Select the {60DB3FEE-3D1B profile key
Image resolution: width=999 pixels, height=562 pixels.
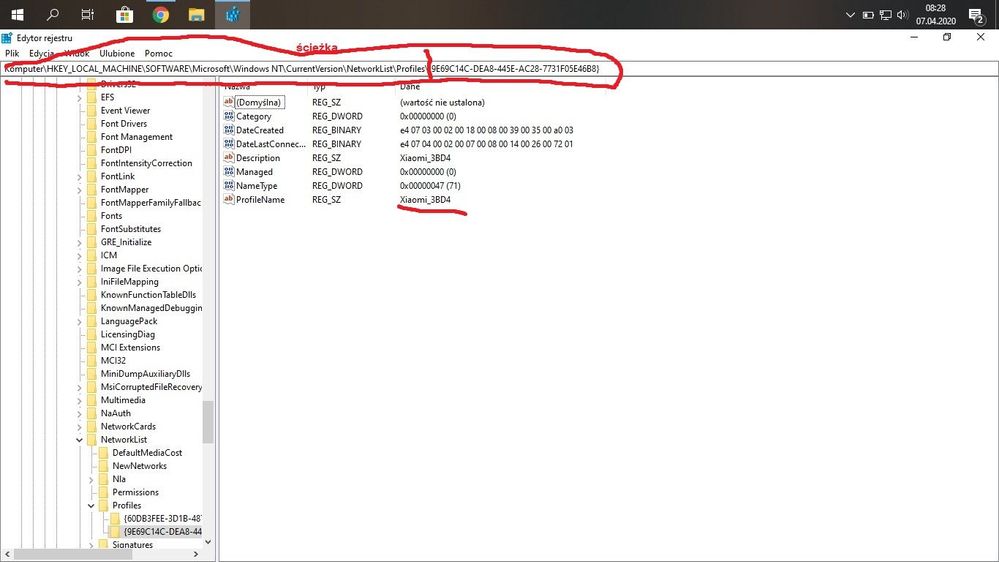pos(162,518)
